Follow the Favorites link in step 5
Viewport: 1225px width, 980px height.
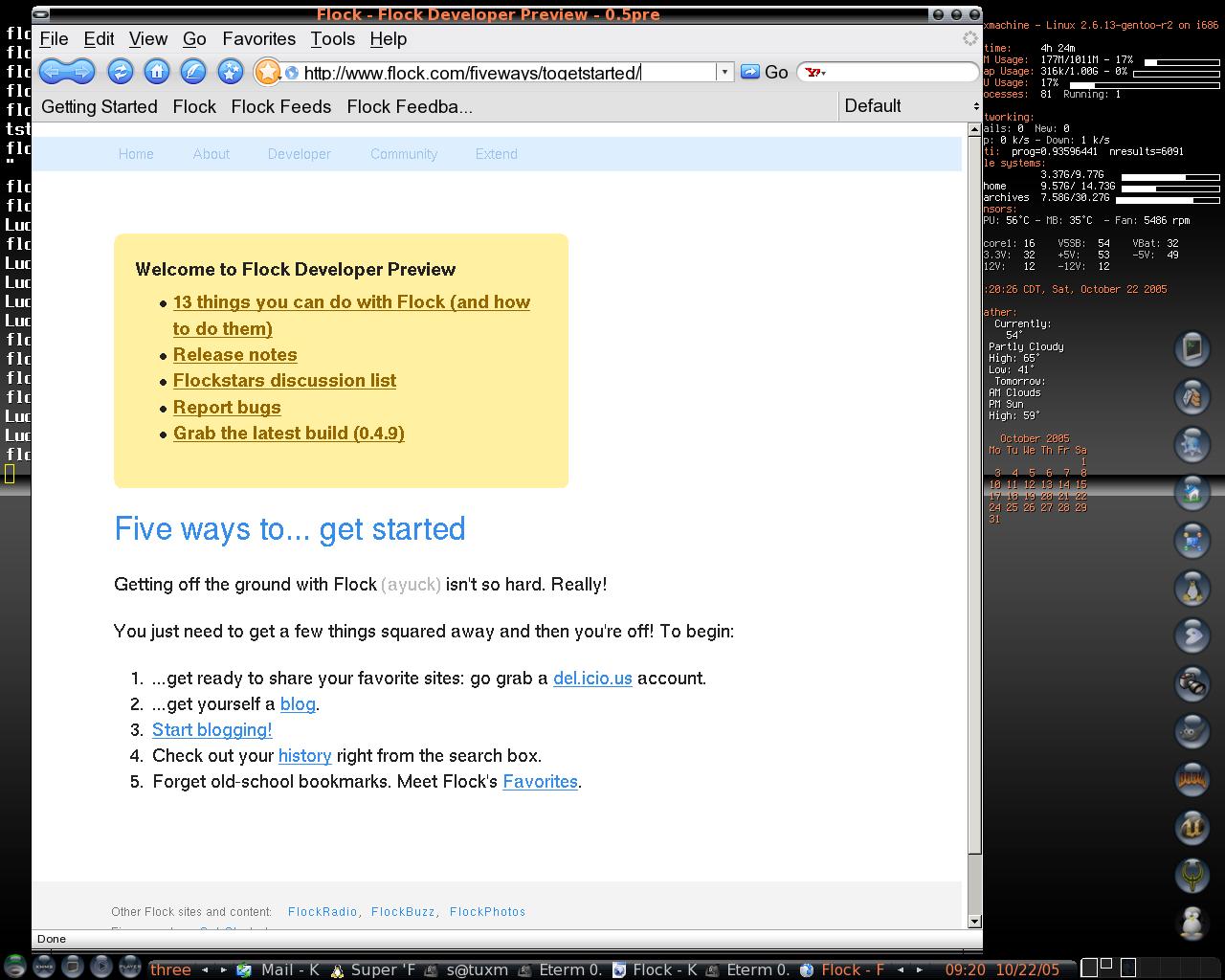pos(541,782)
